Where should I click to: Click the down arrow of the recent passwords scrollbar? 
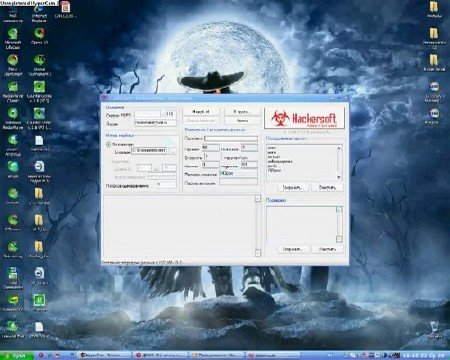(339, 177)
